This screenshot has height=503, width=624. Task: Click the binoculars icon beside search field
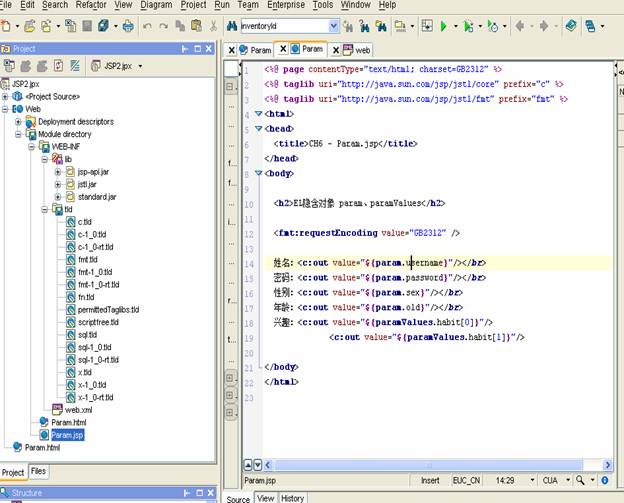click(232, 26)
